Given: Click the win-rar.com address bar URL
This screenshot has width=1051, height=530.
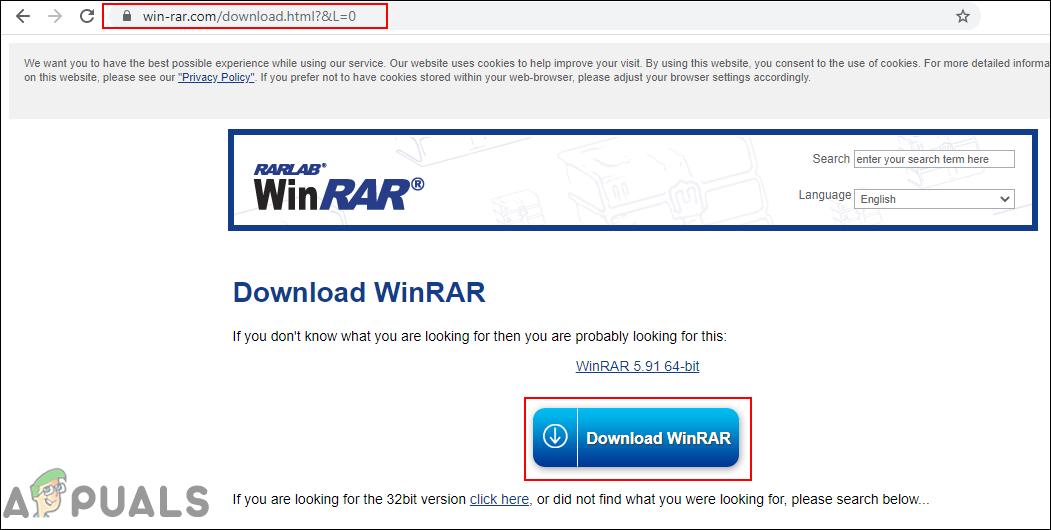Looking at the screenshot, I should 249,16.
